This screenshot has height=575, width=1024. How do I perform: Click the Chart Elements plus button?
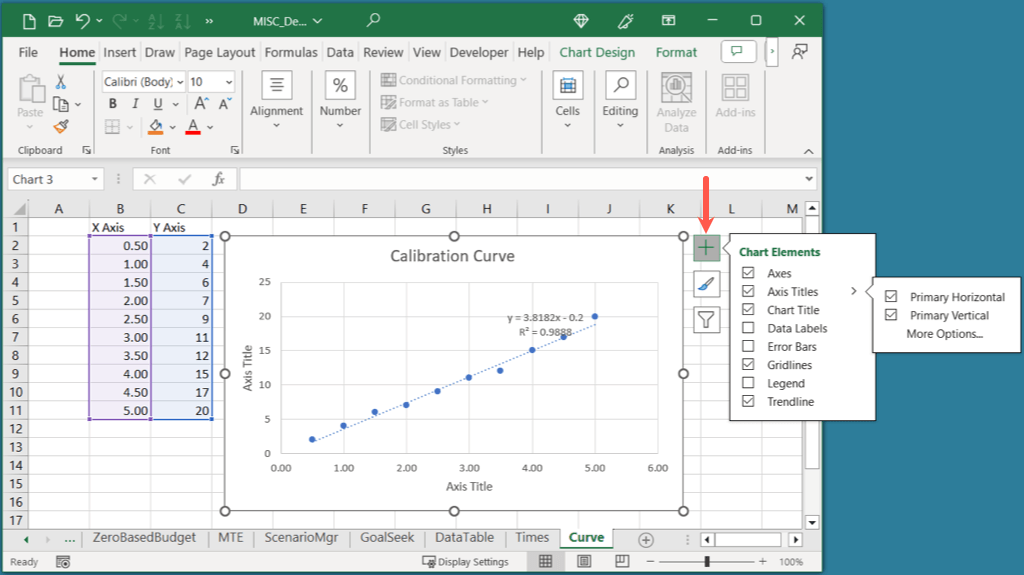tap(706, 248)
